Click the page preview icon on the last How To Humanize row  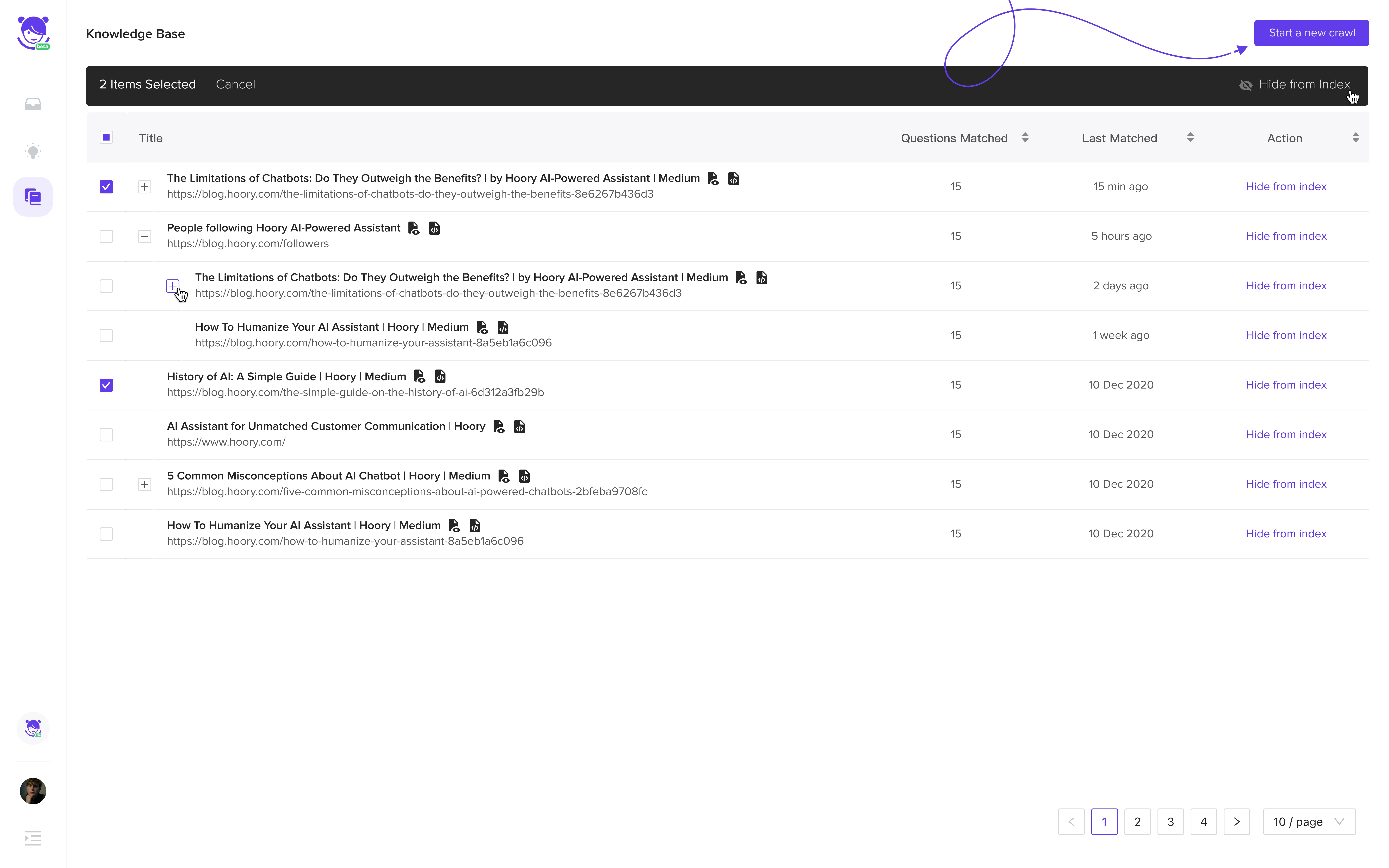[x=454, y=526]
